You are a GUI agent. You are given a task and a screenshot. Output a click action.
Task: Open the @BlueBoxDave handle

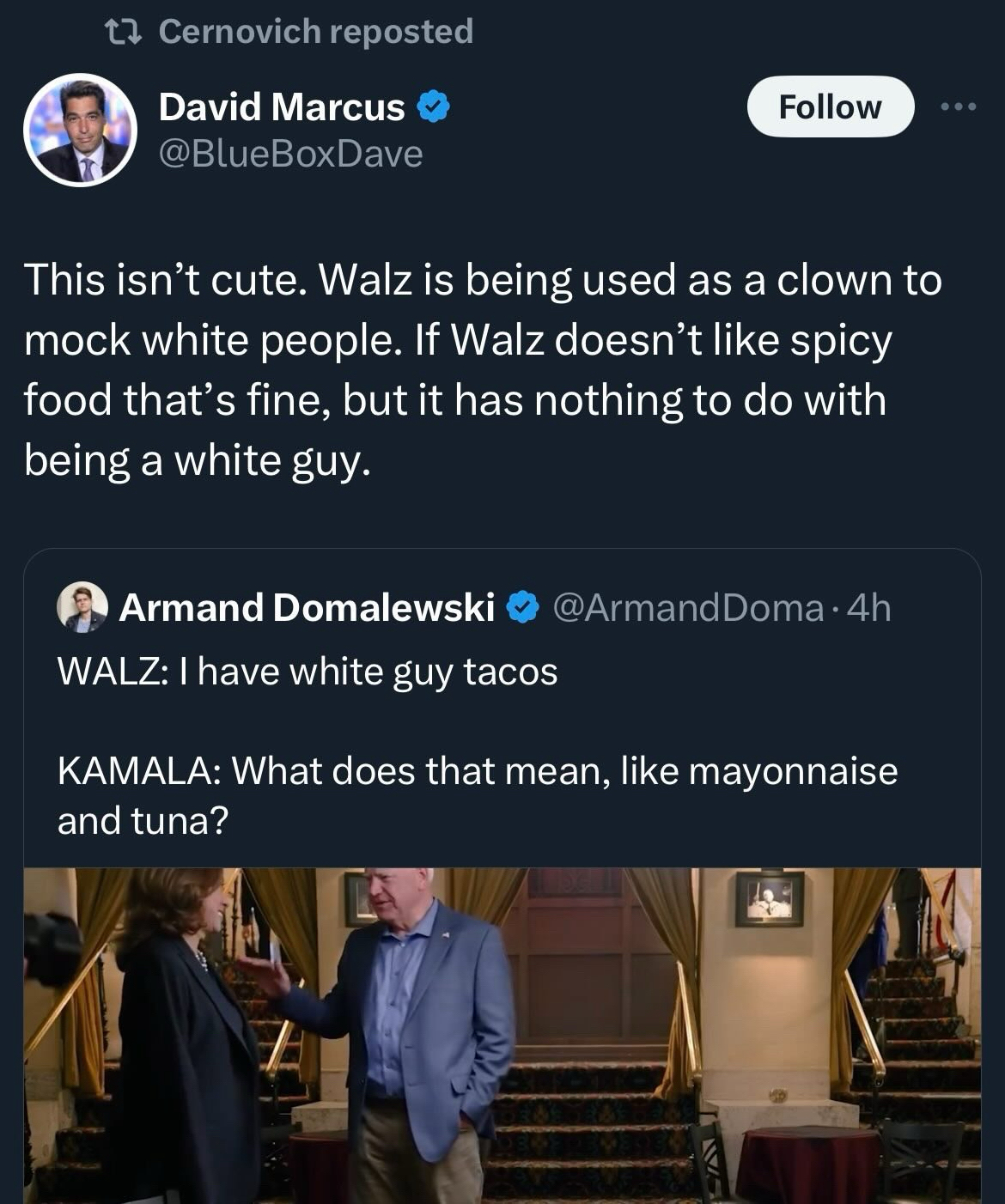[290, 154]
